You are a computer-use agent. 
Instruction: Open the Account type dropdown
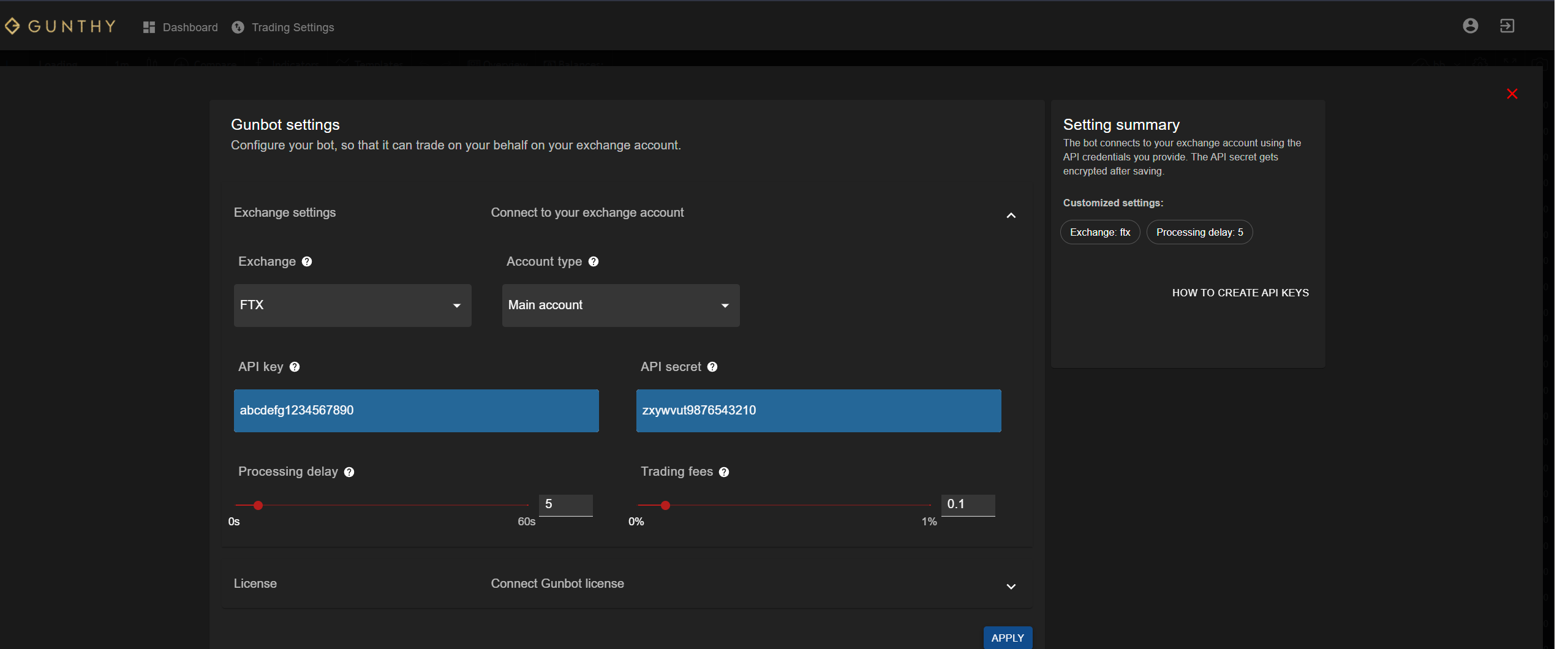(620, 305)
